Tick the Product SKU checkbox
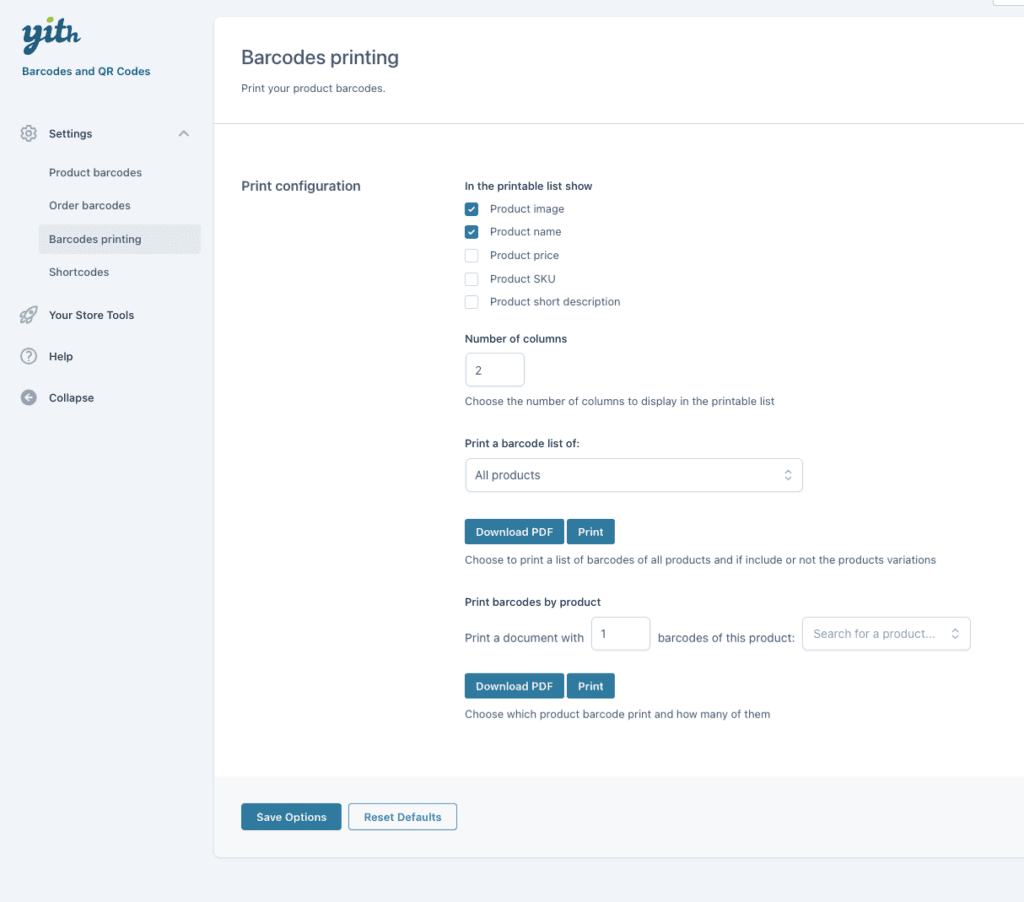 [472, 279]
